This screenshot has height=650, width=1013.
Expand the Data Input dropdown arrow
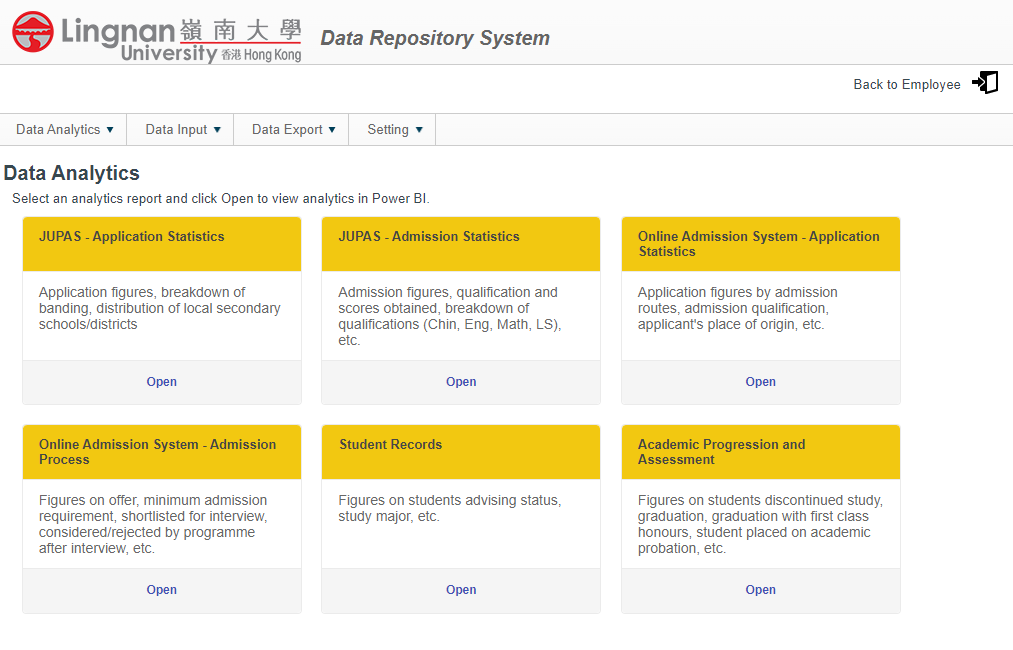tap(217, 130)
